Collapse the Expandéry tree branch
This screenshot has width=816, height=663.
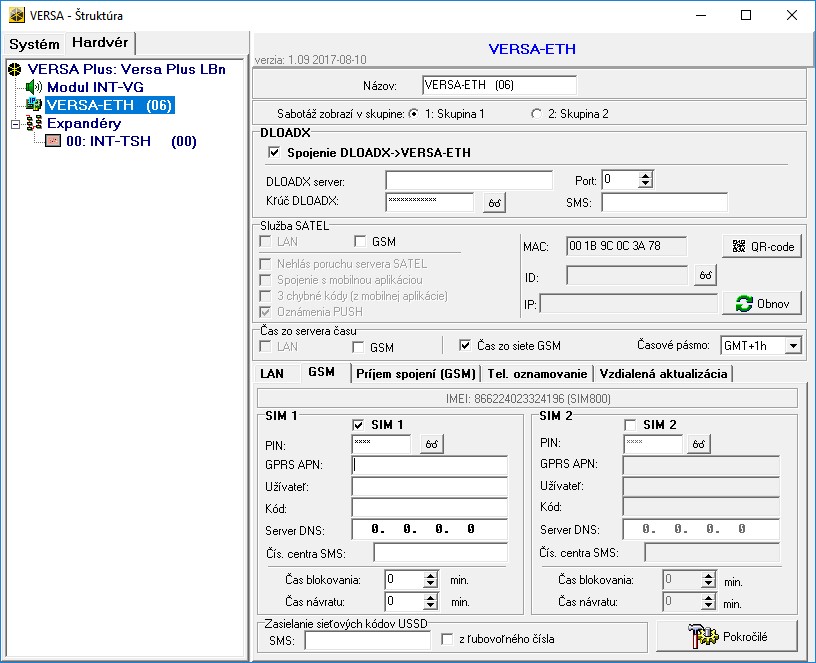(15, 123)
